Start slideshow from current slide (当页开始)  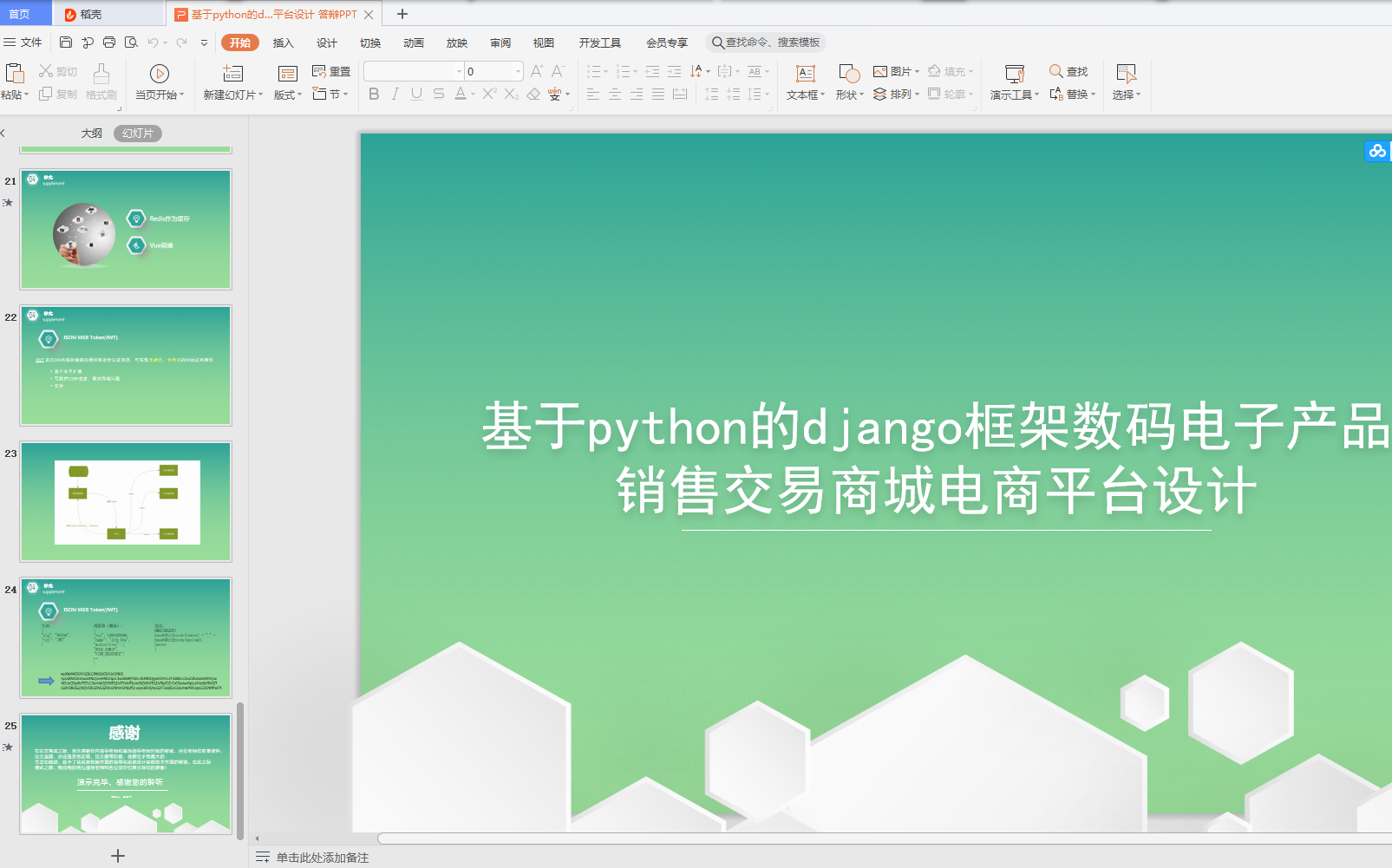(x=160, y=82)
